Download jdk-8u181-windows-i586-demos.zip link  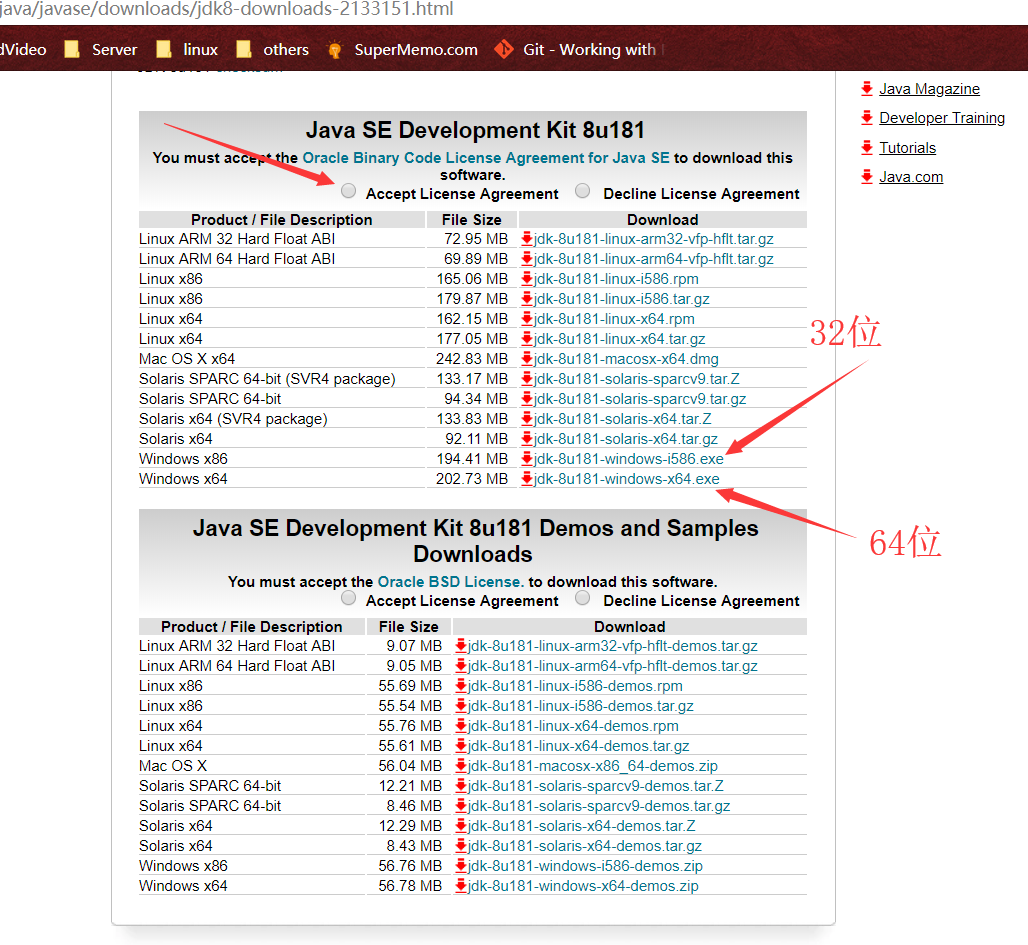tap(585, 866)
